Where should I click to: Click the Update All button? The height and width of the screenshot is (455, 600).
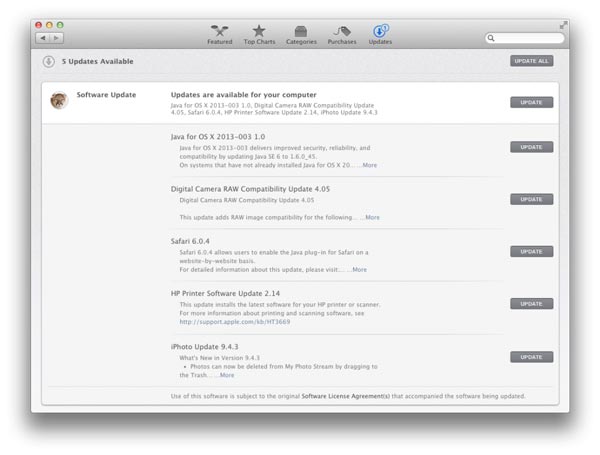(531, 61)
